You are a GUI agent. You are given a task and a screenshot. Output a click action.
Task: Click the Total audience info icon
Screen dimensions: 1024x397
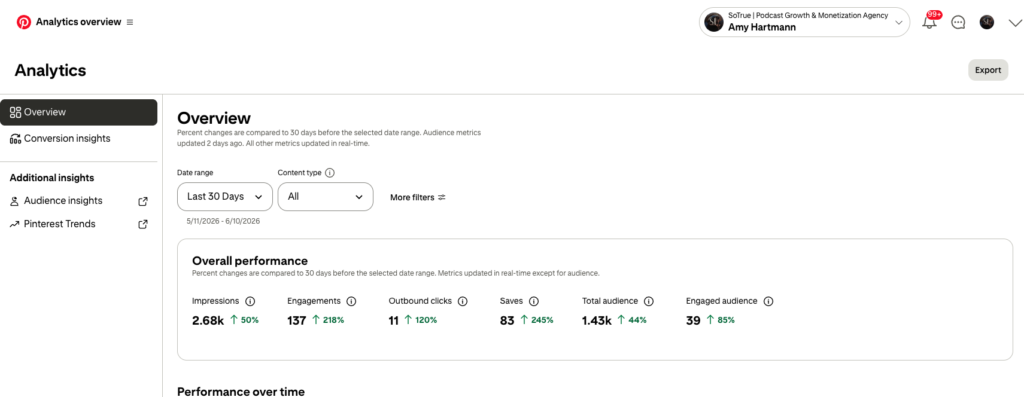[x=648, y=302]
